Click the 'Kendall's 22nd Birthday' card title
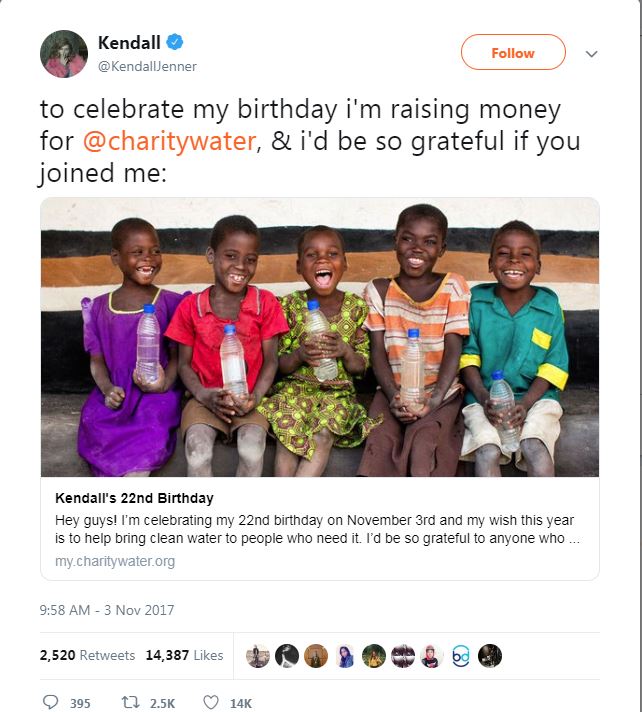The width and height of the screenshot is (642, 712). [x=134, y=498]
